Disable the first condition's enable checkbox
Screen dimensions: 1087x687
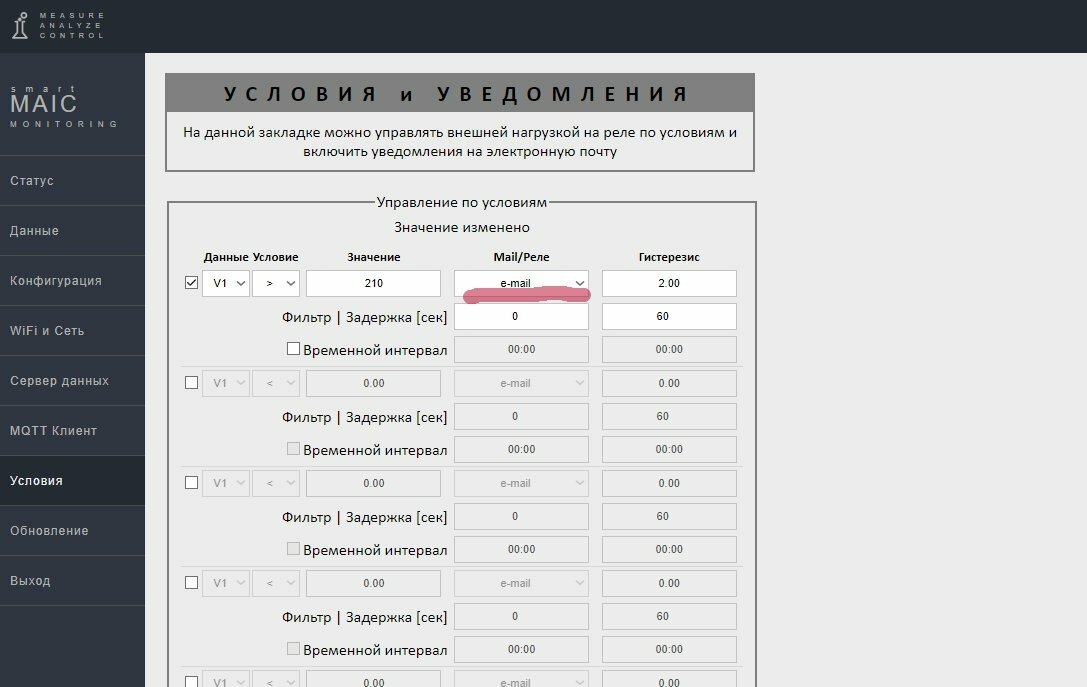click(191, 283)
